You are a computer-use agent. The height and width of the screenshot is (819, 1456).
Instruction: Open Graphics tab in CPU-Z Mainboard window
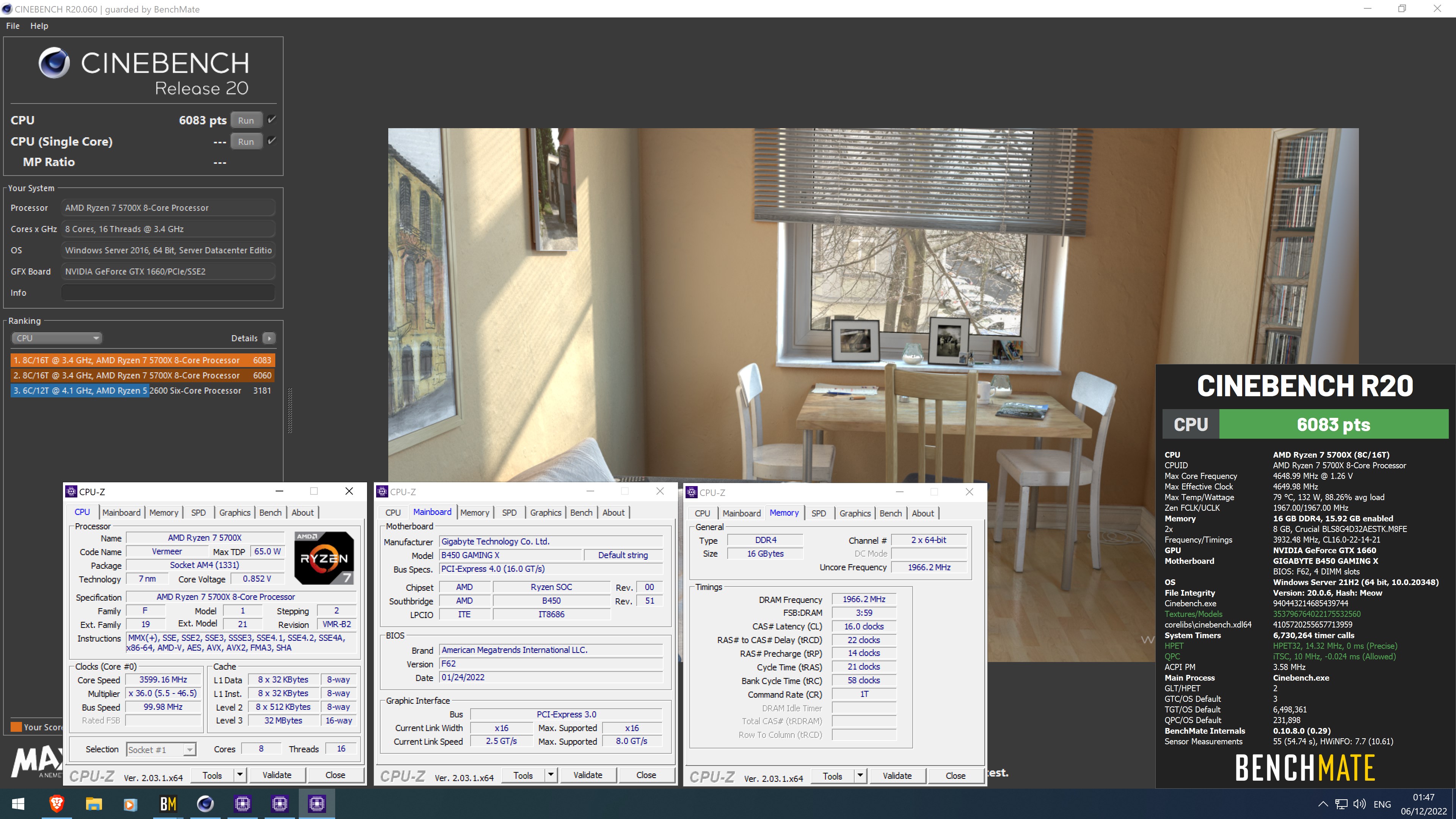tap(546, 512)
